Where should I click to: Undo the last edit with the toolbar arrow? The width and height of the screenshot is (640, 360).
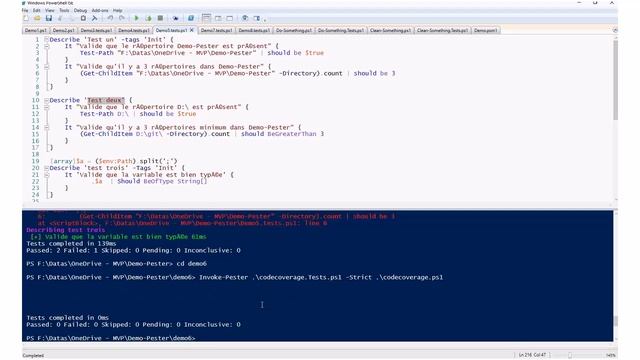pos(110,18)
